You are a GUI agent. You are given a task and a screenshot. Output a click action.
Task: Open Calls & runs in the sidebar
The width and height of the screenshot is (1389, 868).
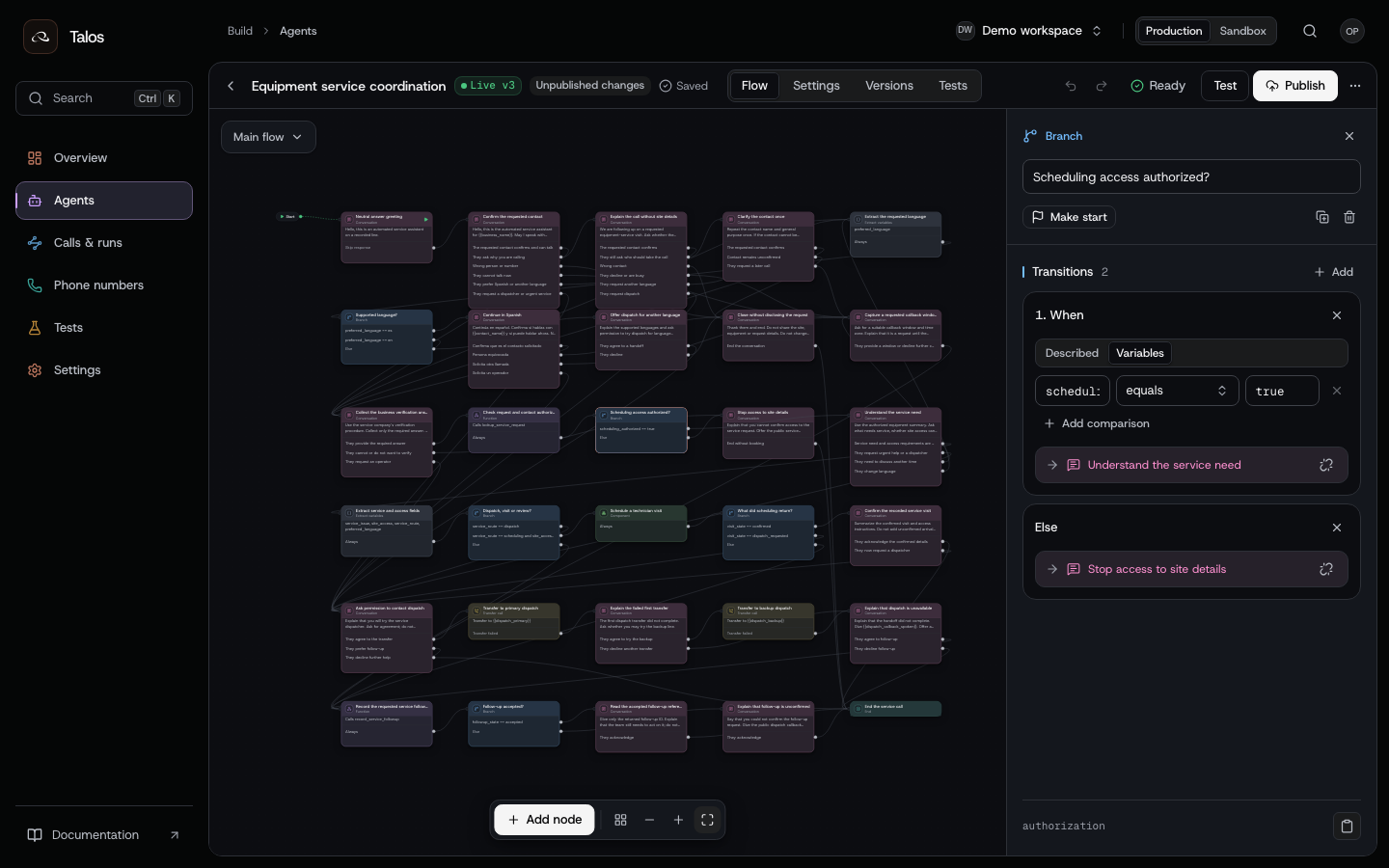pyautogui.click(x=104, y=243)
